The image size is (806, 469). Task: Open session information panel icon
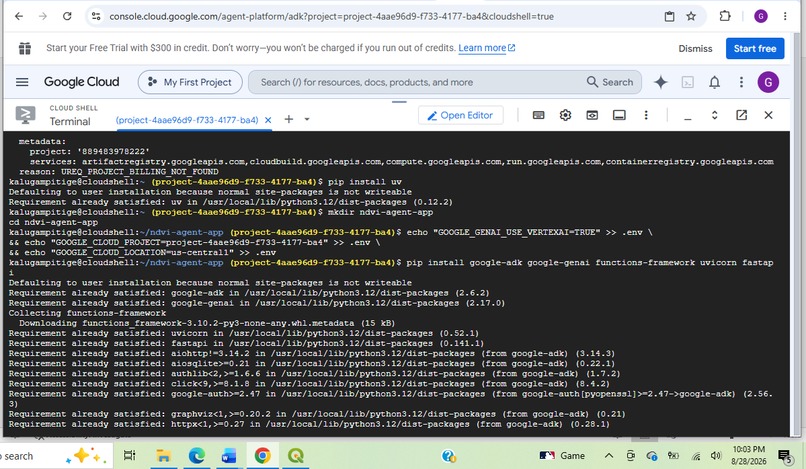click(619, 115)
